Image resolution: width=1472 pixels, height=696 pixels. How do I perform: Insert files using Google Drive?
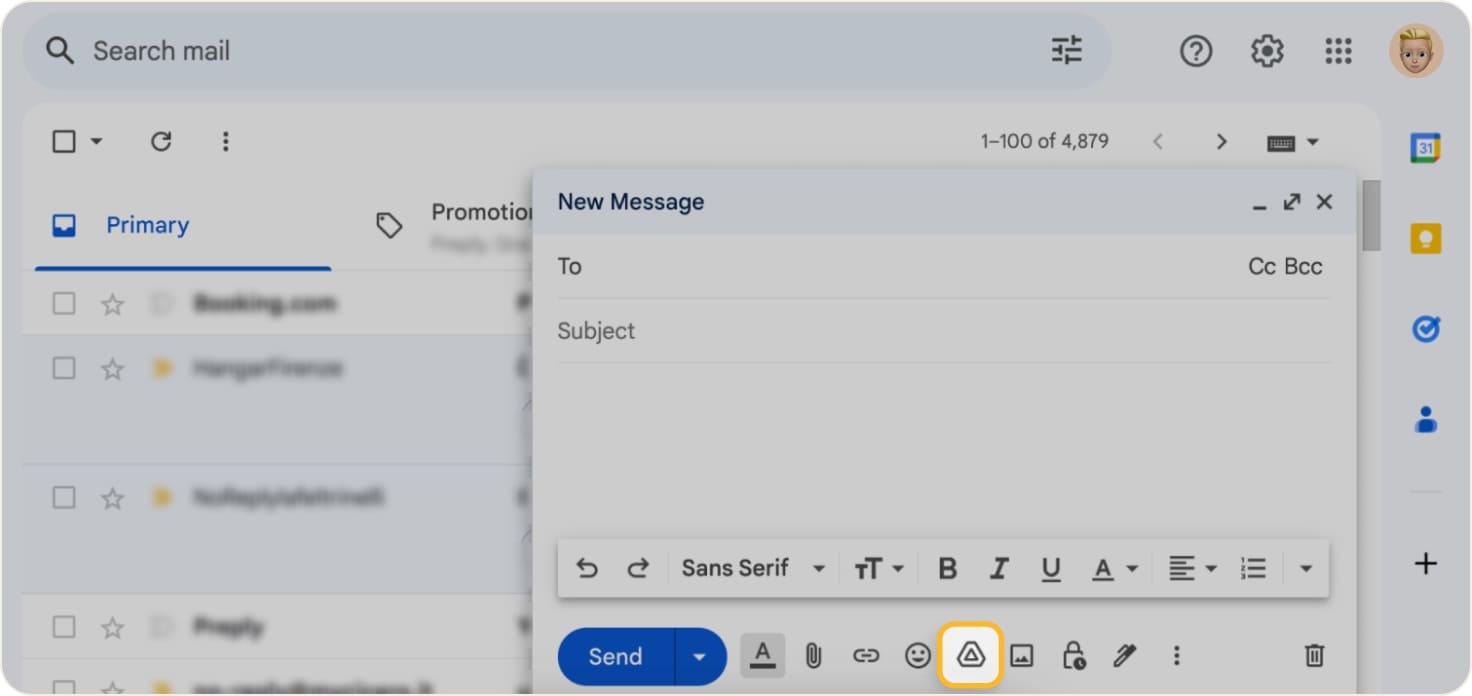(969, 656)
